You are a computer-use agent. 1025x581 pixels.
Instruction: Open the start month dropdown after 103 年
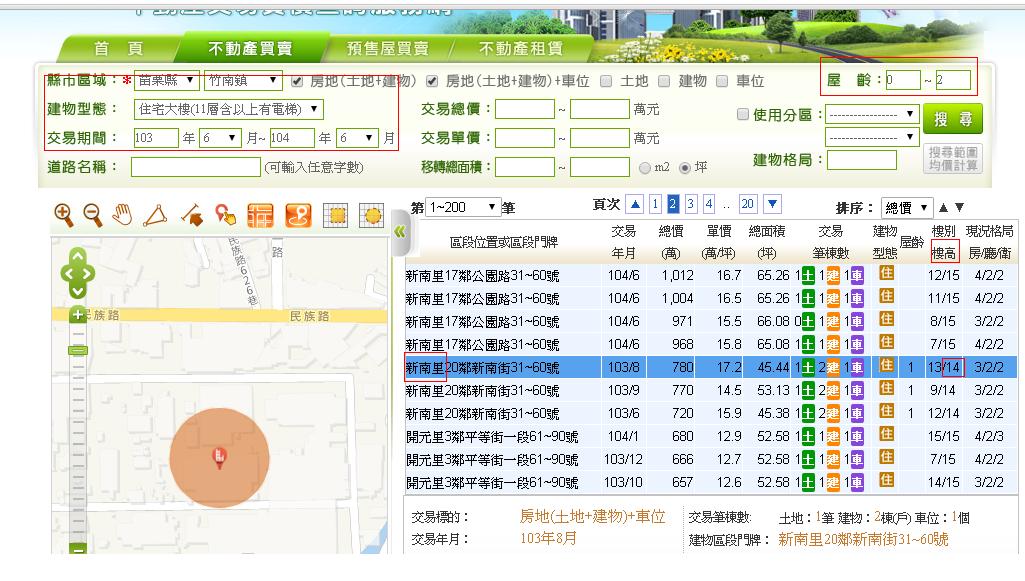[220, 138]
